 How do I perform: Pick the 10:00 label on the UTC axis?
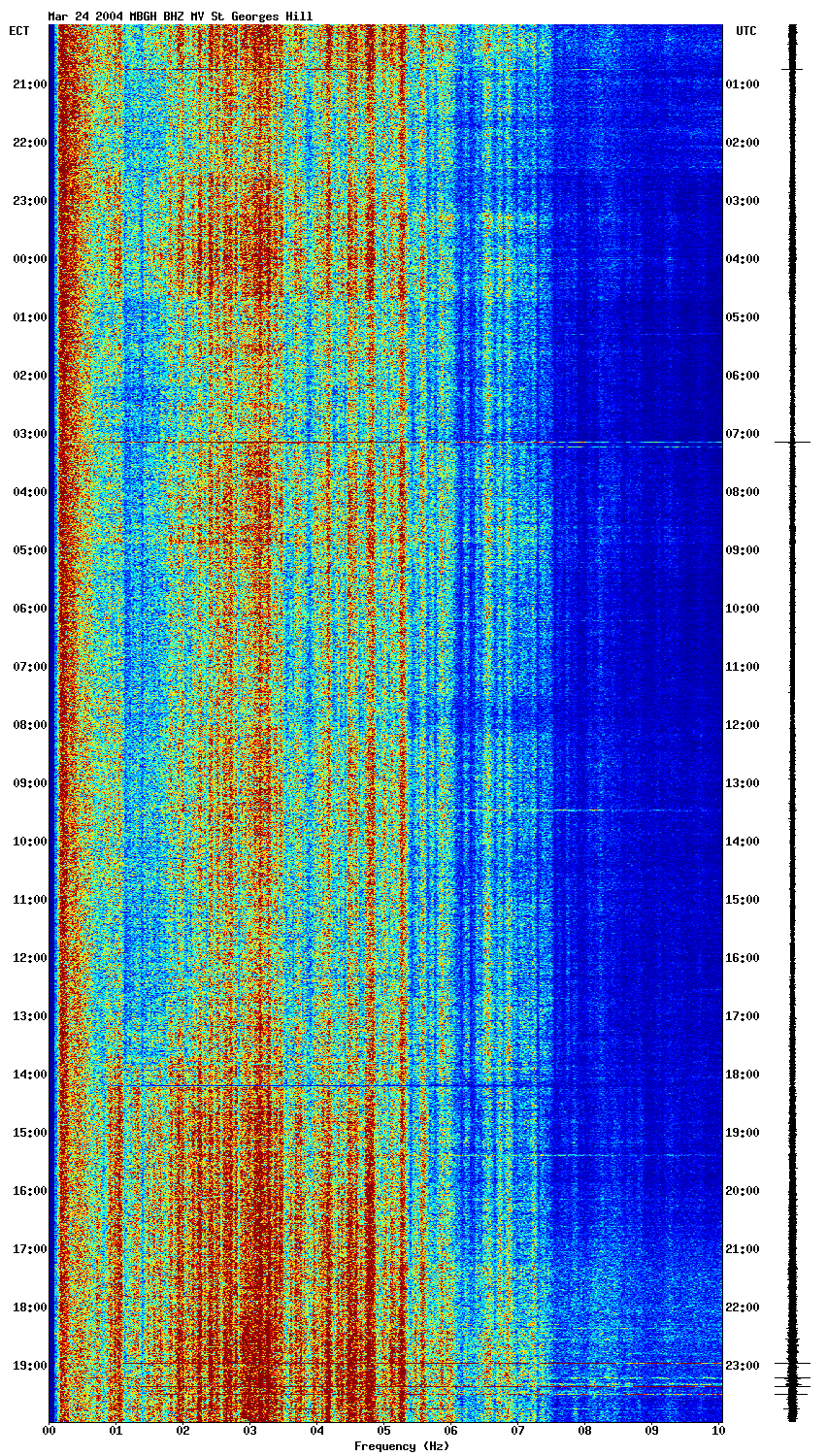click(x=742, y=609)
